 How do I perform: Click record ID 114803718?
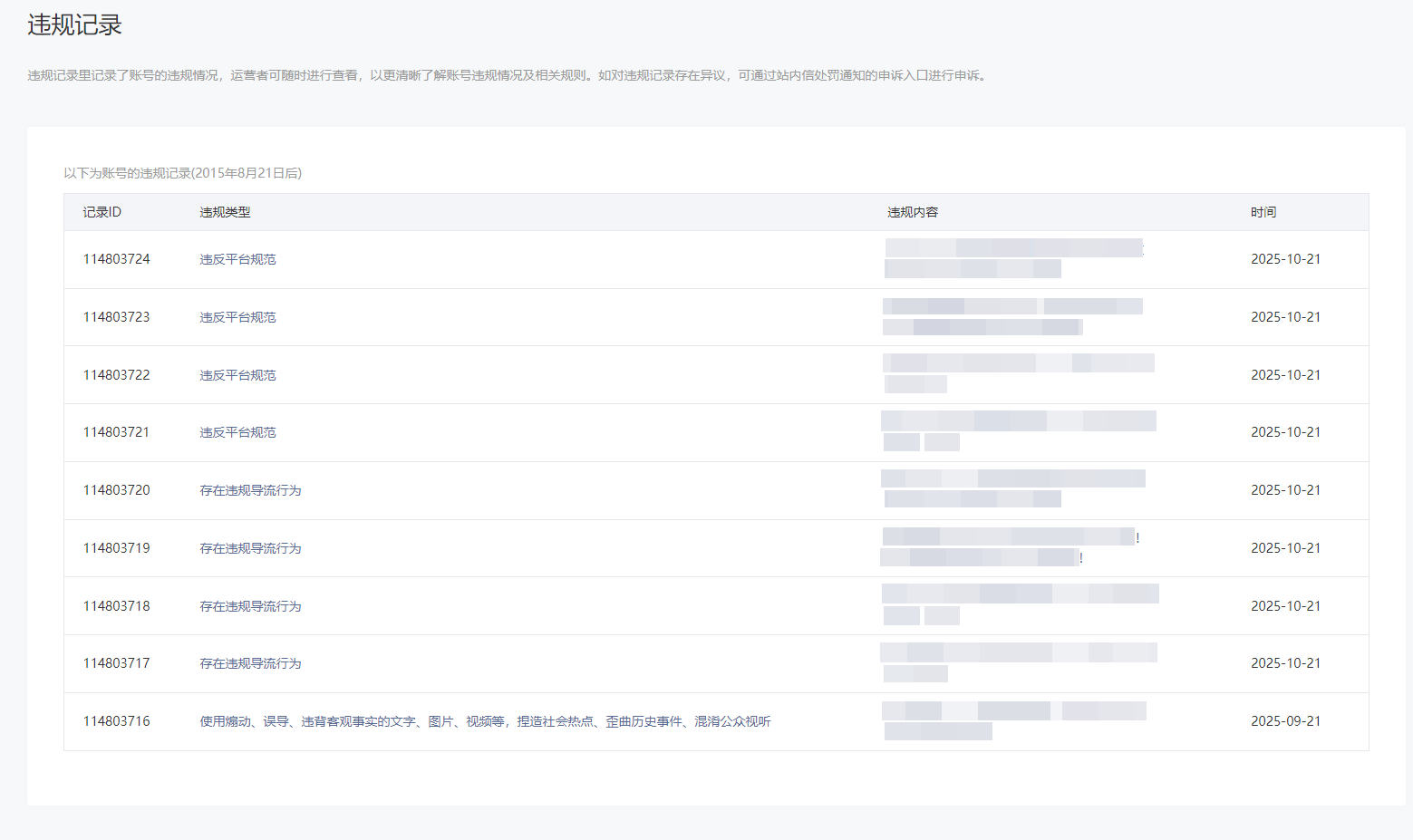coord(116,606)
